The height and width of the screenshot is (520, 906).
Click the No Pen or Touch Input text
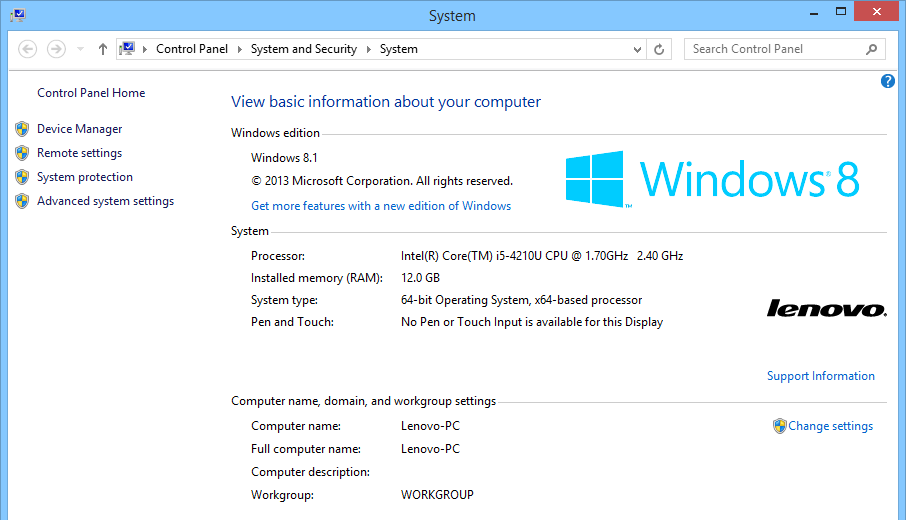532,322
